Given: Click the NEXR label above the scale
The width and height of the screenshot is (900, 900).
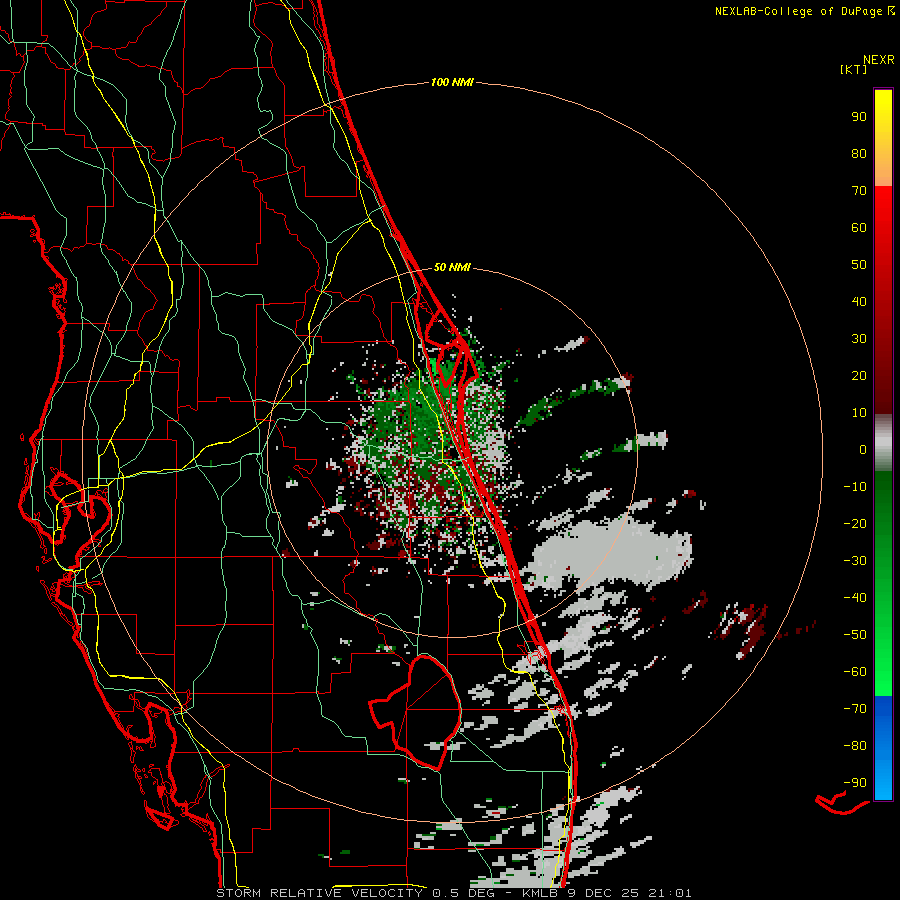Looking at the screenshot, I should click(x=879, y=60).
